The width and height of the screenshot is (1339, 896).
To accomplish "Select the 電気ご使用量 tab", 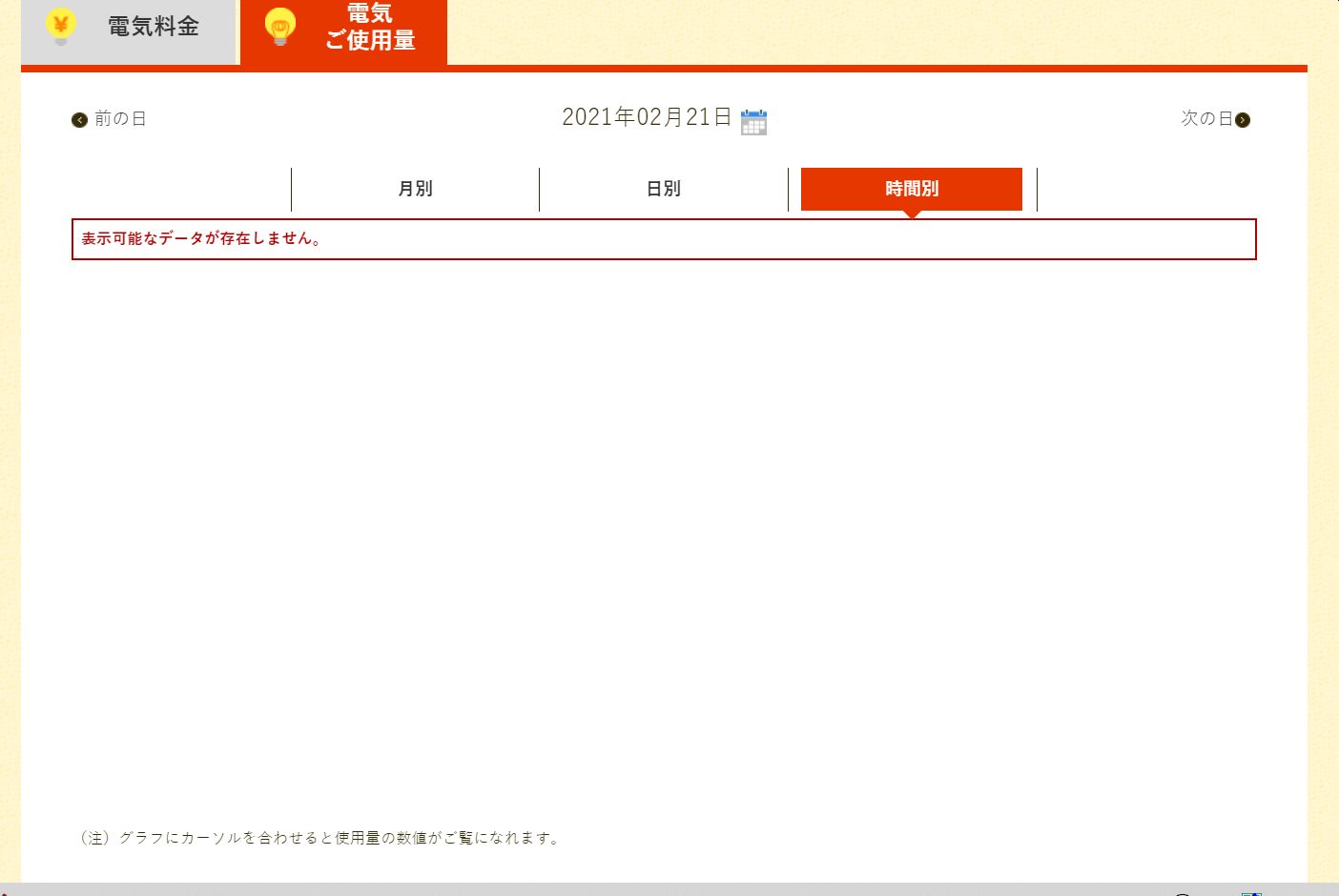I will pos(343,31).
